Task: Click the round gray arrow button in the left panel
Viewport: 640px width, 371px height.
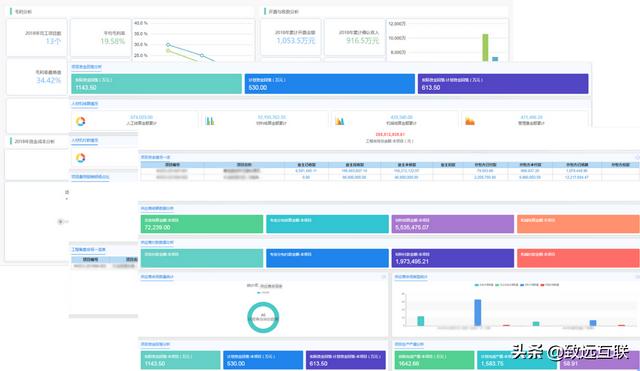Action: click(x=60, y=222)
